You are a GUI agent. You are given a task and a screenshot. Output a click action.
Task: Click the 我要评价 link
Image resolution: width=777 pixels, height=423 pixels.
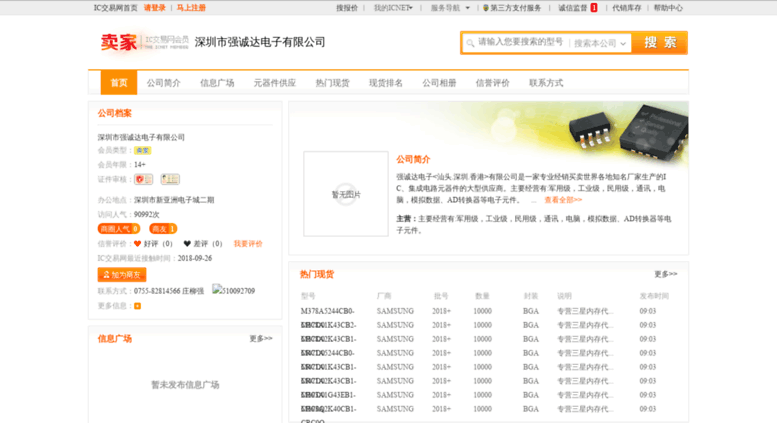pyautogui.click(x=248, y=244)
